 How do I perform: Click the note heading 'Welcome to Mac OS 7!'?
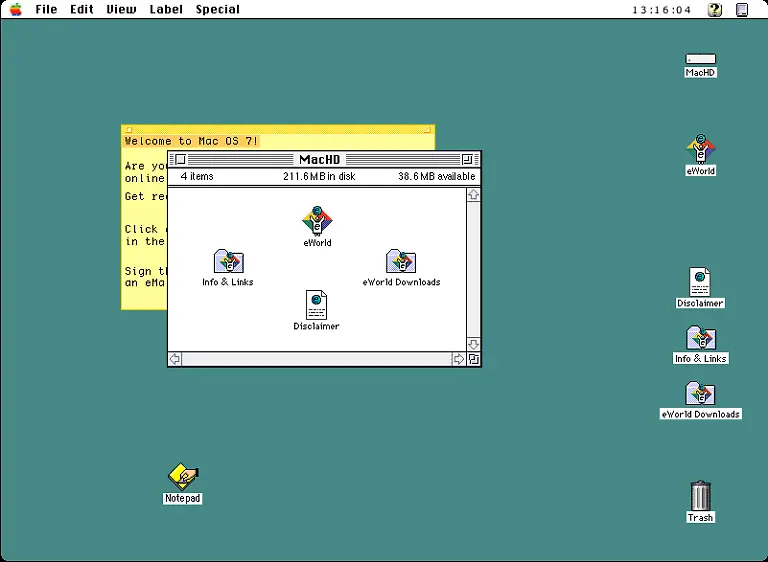click(191, 141)
